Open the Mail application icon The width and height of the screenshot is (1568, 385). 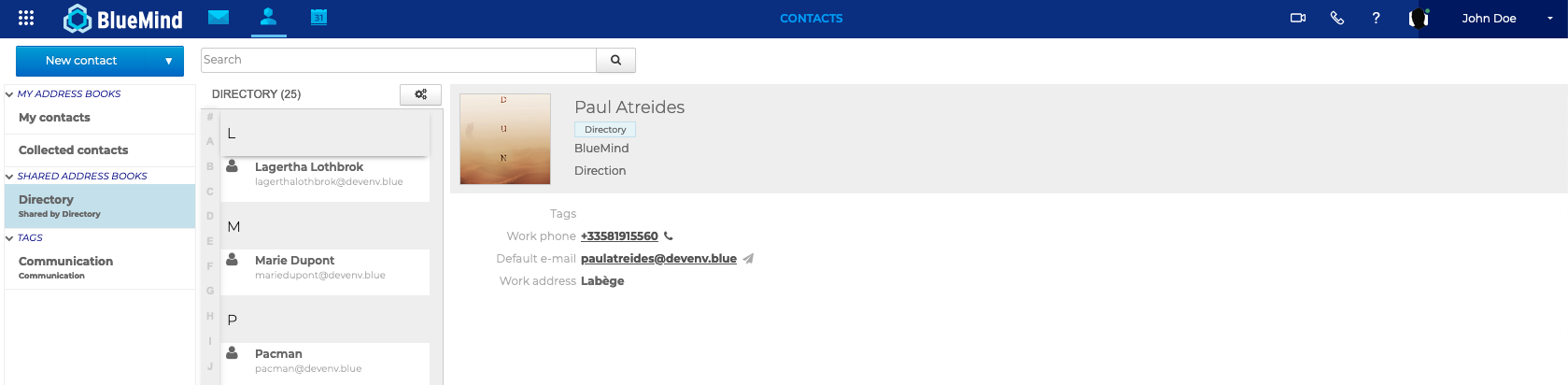click(x=219, y=17)
